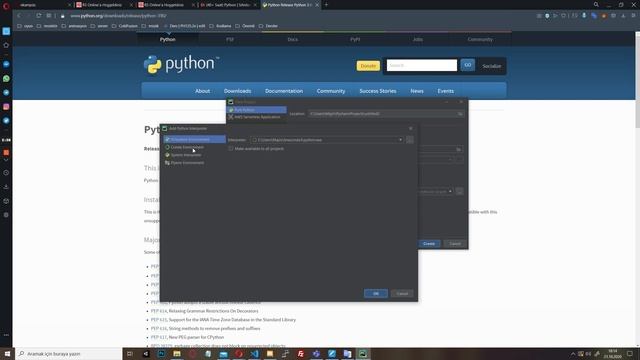Click the Python logo
Screen dimensions: 640x360
182,64
